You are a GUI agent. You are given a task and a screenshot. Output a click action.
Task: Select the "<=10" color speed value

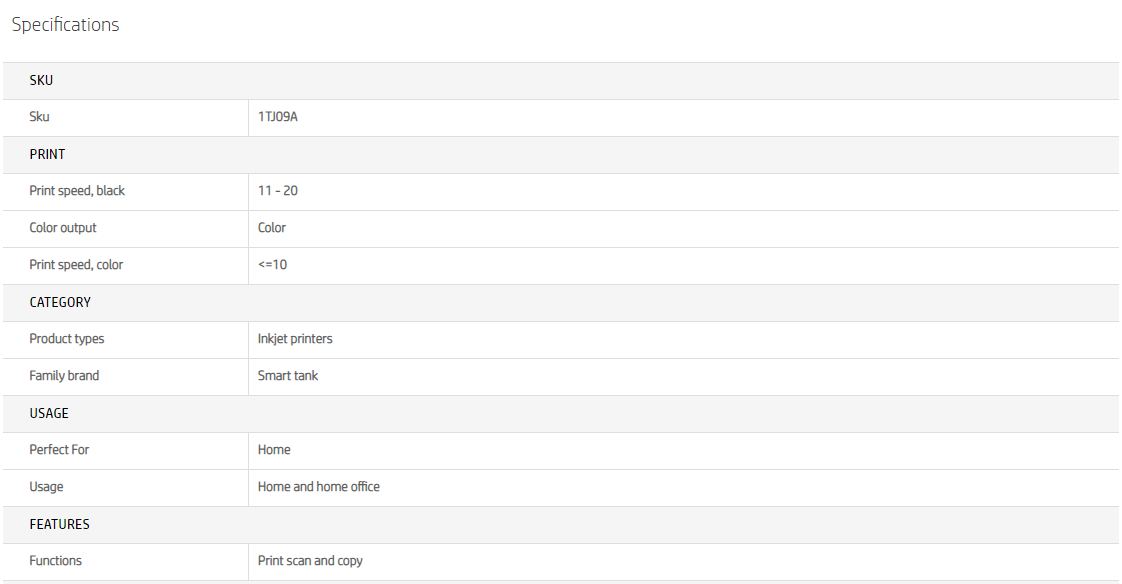272,265
